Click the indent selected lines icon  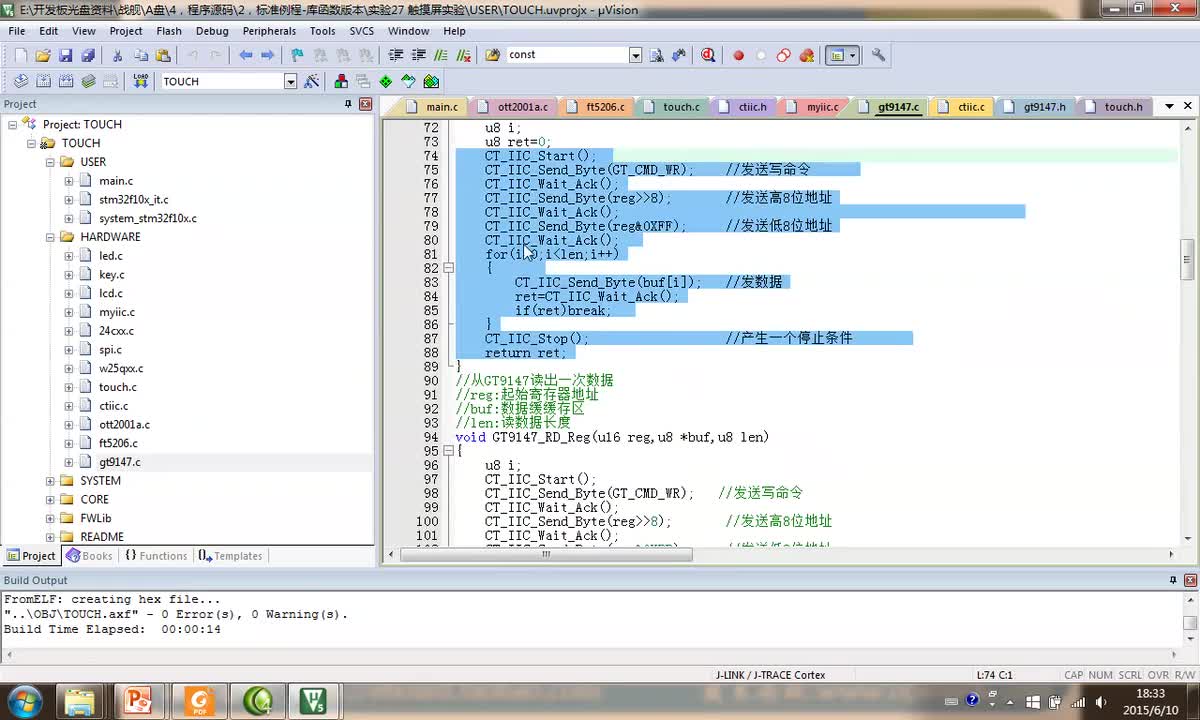point(396,55)
